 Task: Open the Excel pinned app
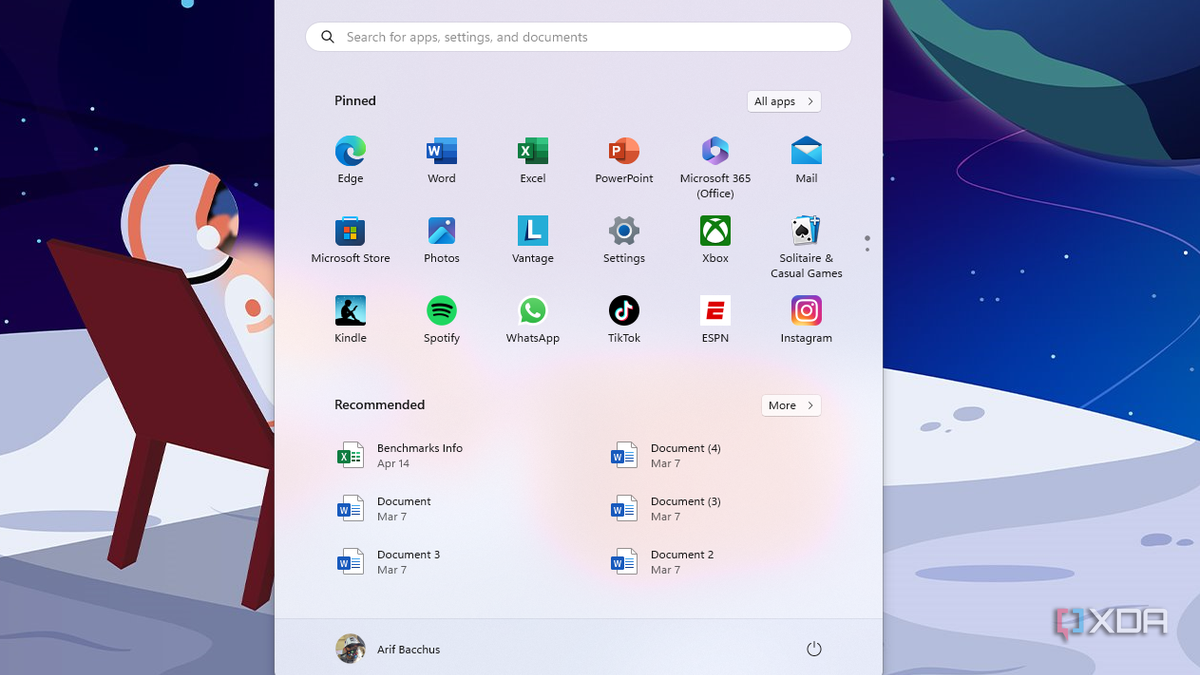[x=532, y=160]
